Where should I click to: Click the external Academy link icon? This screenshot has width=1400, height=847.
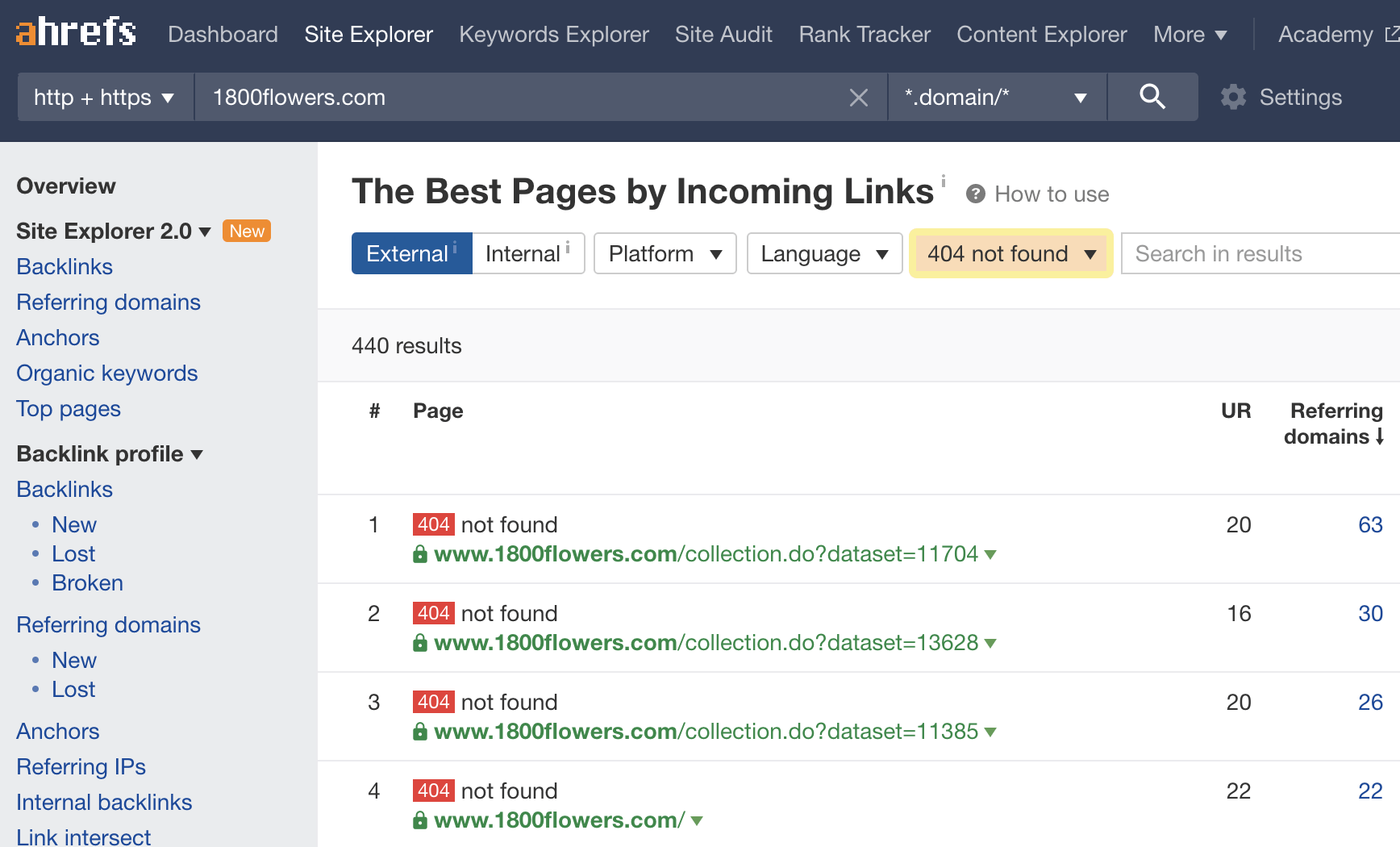click(1391, 34)
